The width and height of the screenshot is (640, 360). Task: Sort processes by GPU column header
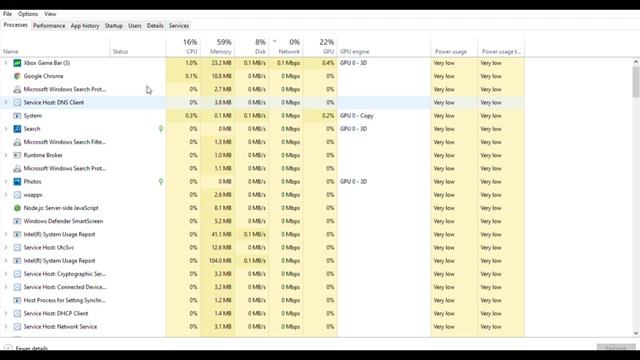(x=320, y=47)
